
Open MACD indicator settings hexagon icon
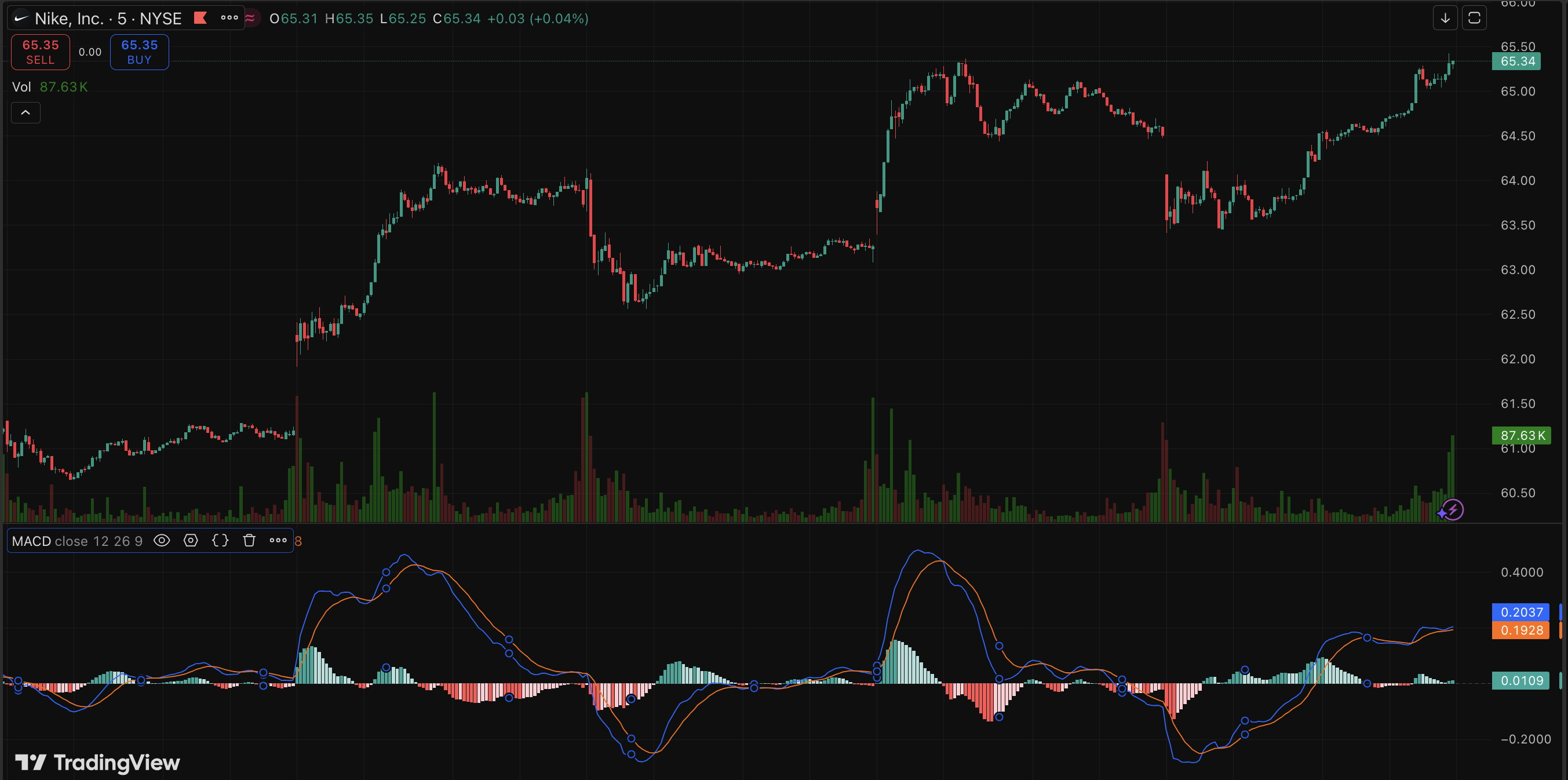tap(191, 541)
